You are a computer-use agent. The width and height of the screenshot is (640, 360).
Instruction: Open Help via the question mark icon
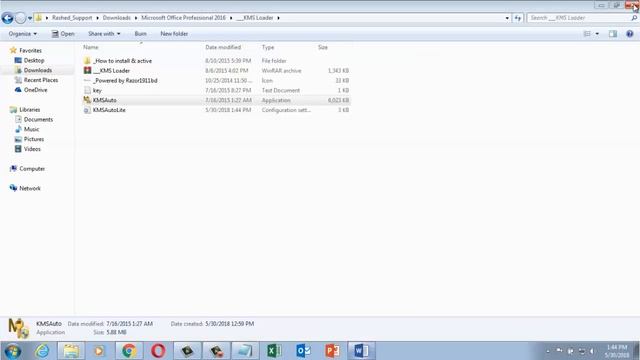click(630, 34)
